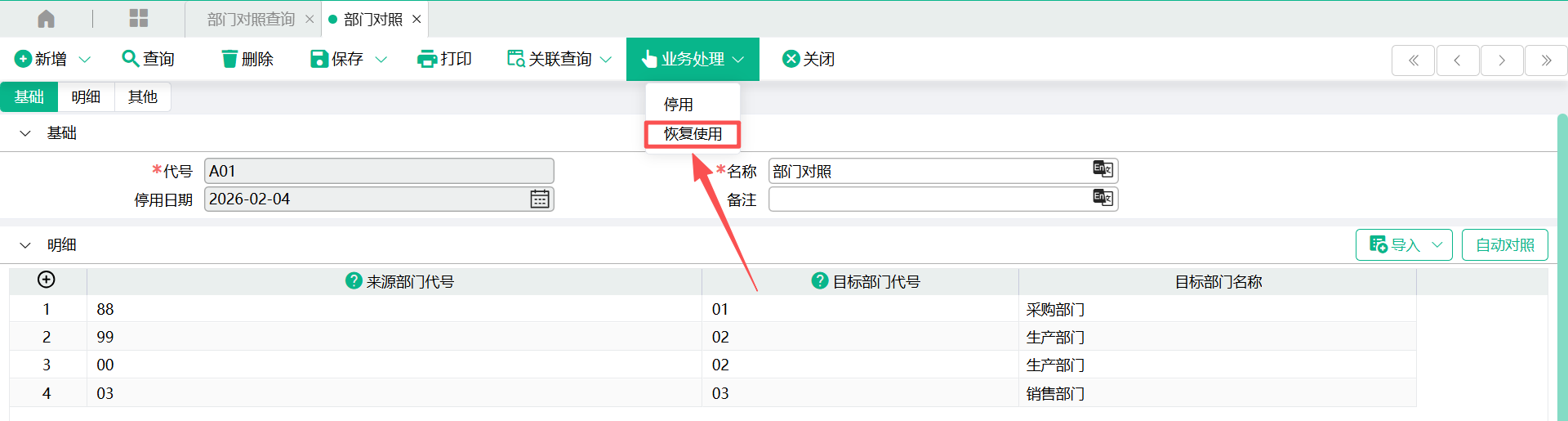The image size is (1568, 421).
Task: Expand the 保存 dropdown arrow
Action: (381, 60)
